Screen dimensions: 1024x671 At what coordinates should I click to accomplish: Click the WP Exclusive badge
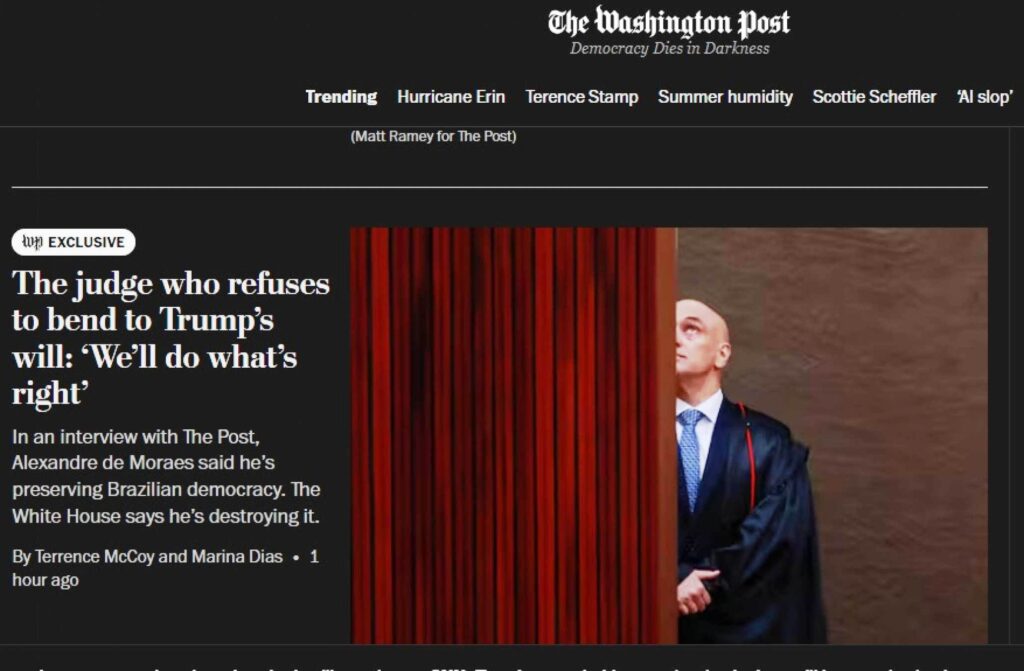(x=73, y=242)
